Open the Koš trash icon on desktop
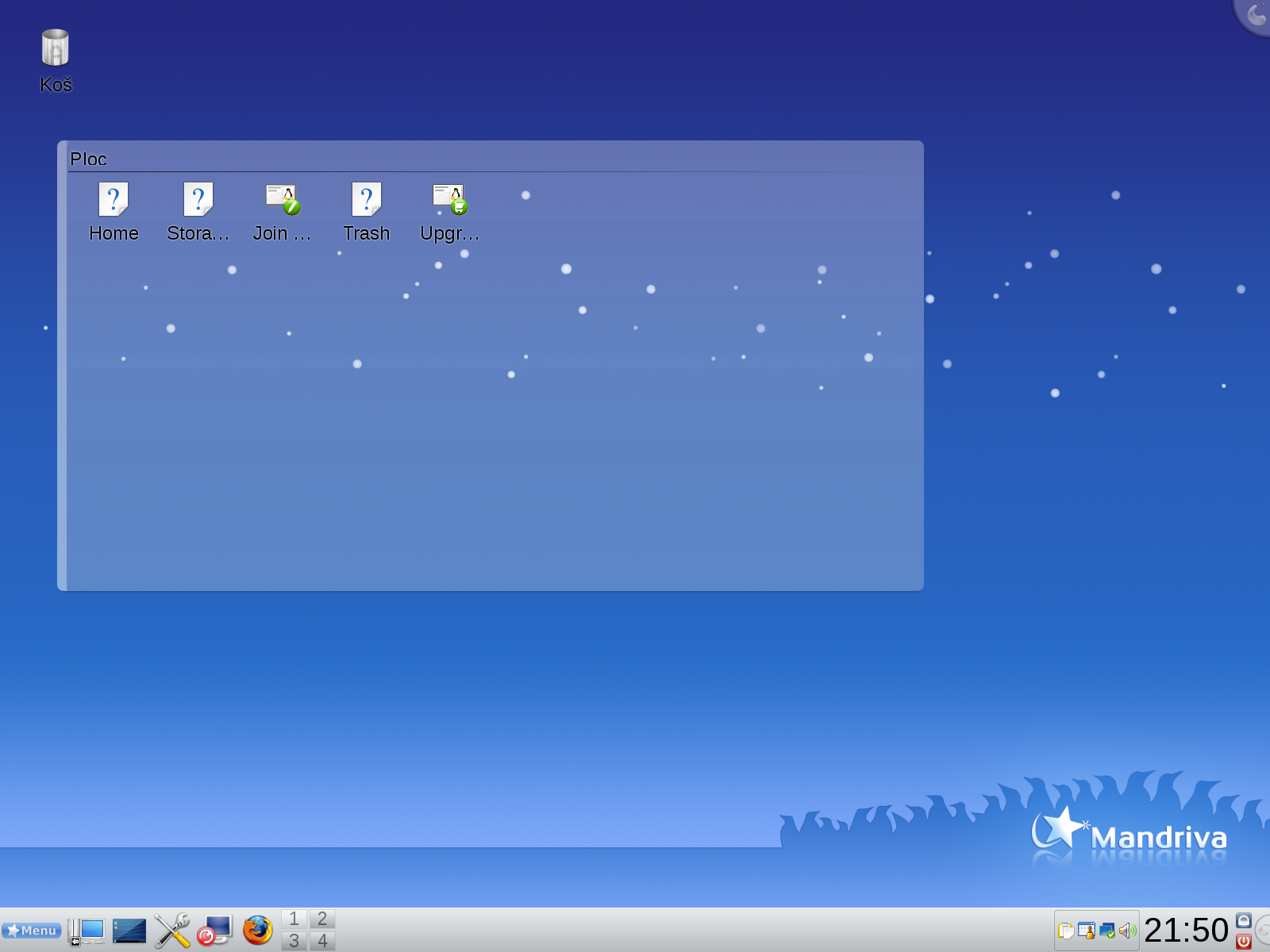Viewport: 1270px width, 952px height. pyautogui.click(x=56, y=61)
